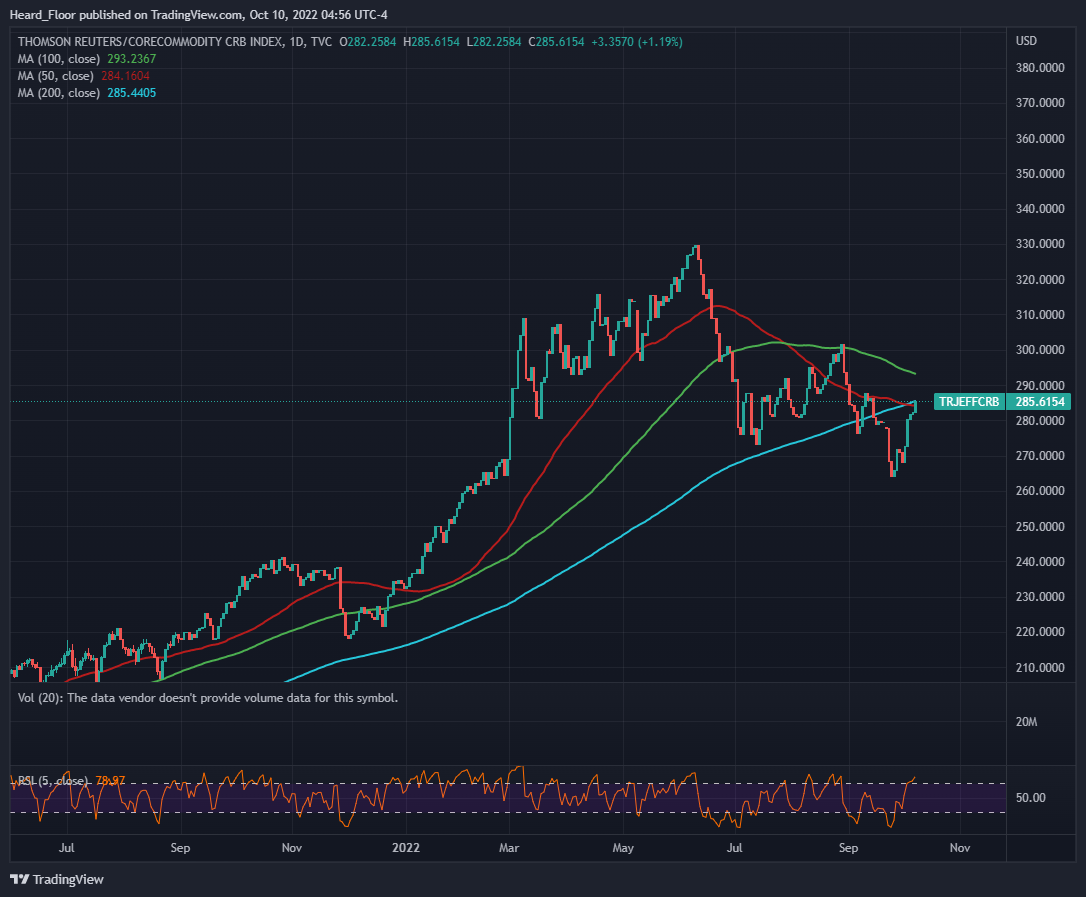Viewport: 1086px width, 897px height.
Task: Click the 300.0000 price axis label
Action: (x=1040, y=350)
